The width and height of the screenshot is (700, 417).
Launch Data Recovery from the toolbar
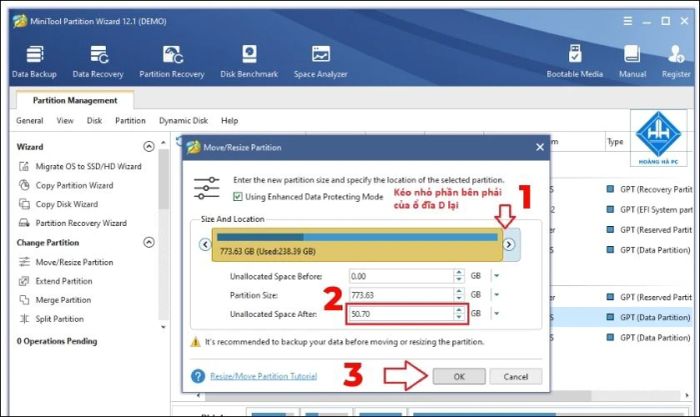pos(98,62)
